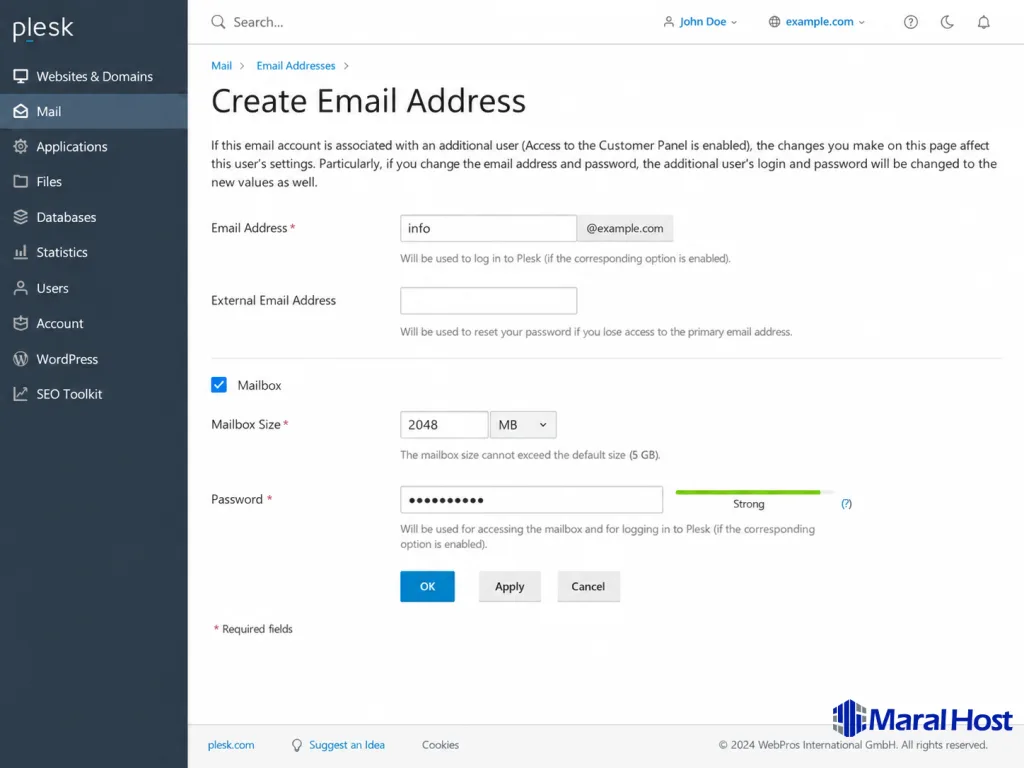Image resolution: width=1024 pixels, height=768 pixels.
Task: Click the Email Address input with info
Action: [x=488, y=228]
